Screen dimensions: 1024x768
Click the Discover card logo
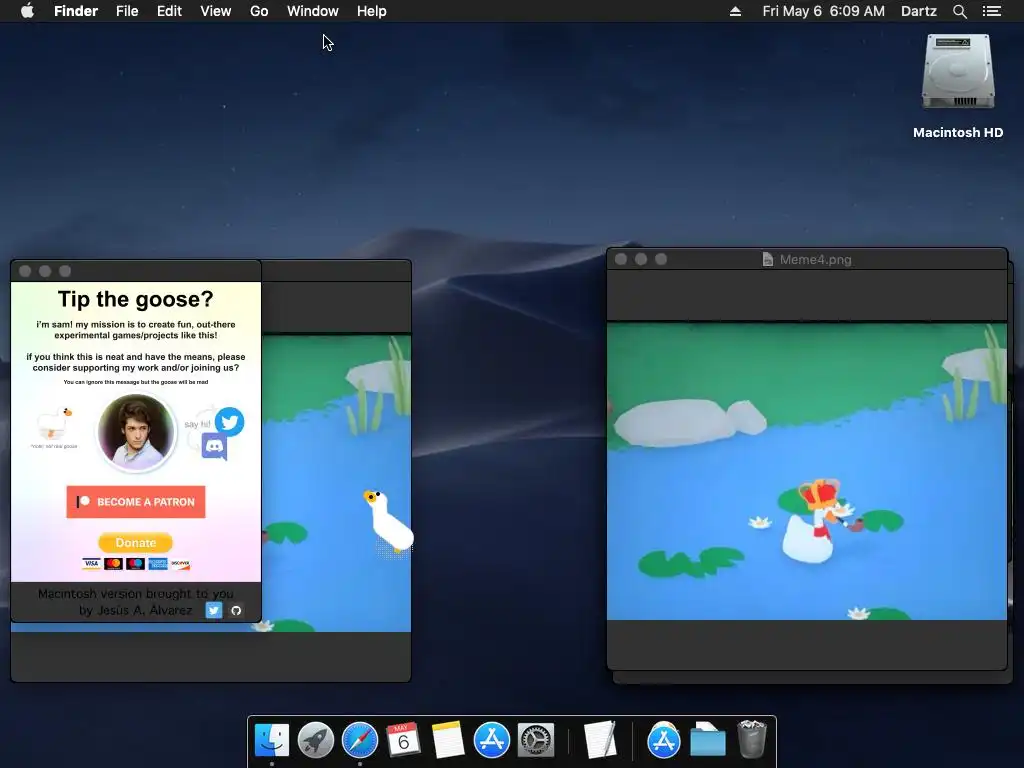pyautogui.click(x=180, y=564)
